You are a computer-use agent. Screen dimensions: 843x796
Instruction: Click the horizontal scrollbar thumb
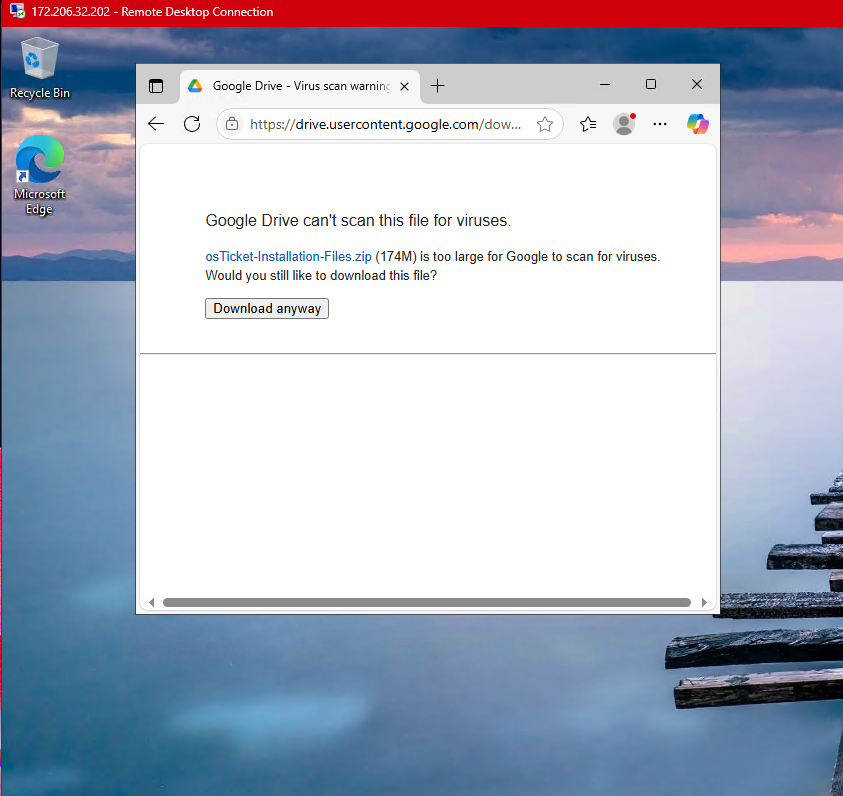coord(427,603)
